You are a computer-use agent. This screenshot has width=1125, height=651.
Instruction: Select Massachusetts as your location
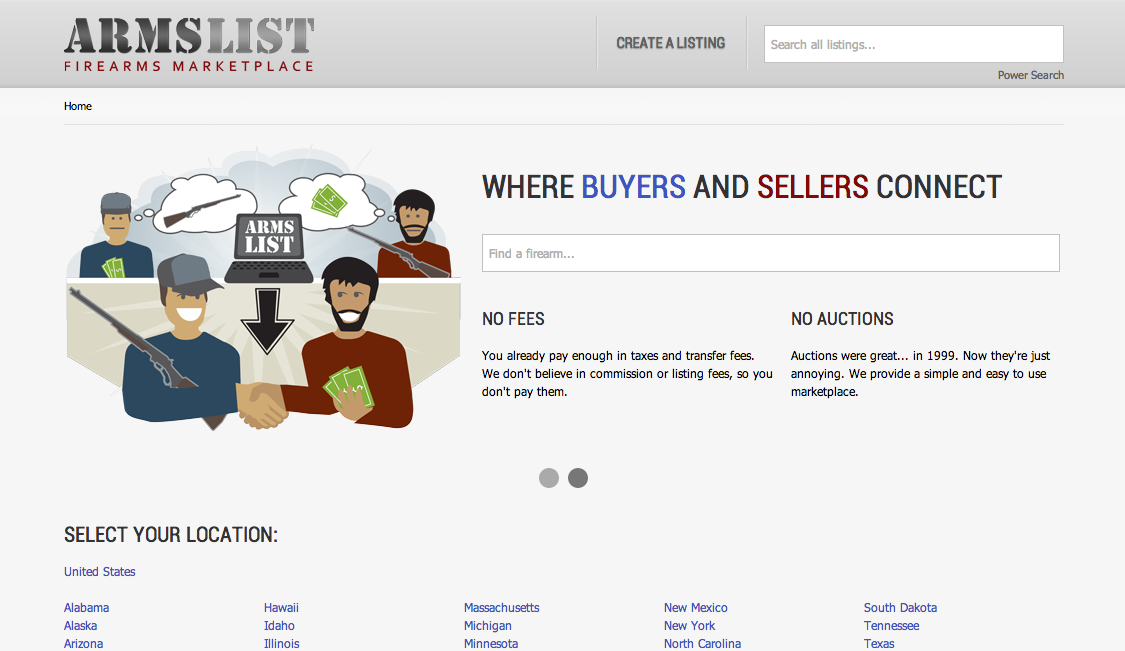tap(502, 608)
